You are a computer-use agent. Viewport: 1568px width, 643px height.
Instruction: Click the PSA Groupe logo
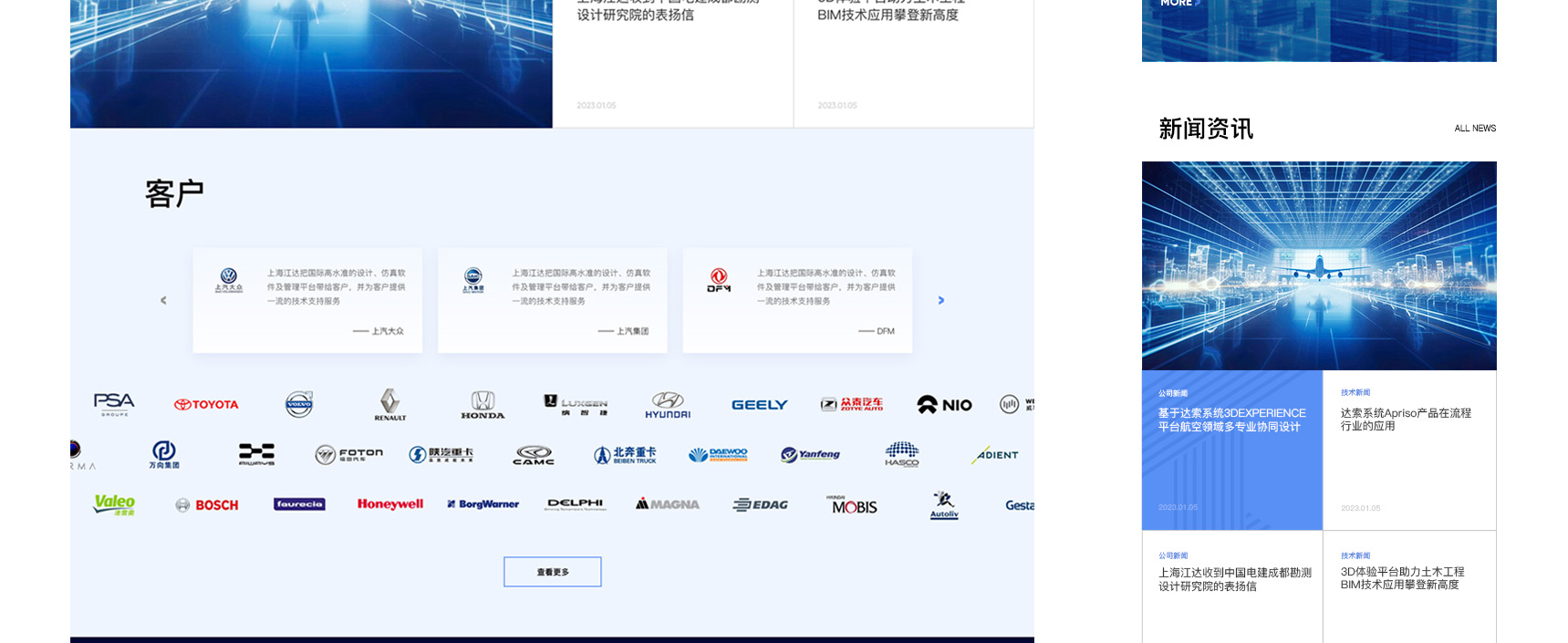[114, 404]
